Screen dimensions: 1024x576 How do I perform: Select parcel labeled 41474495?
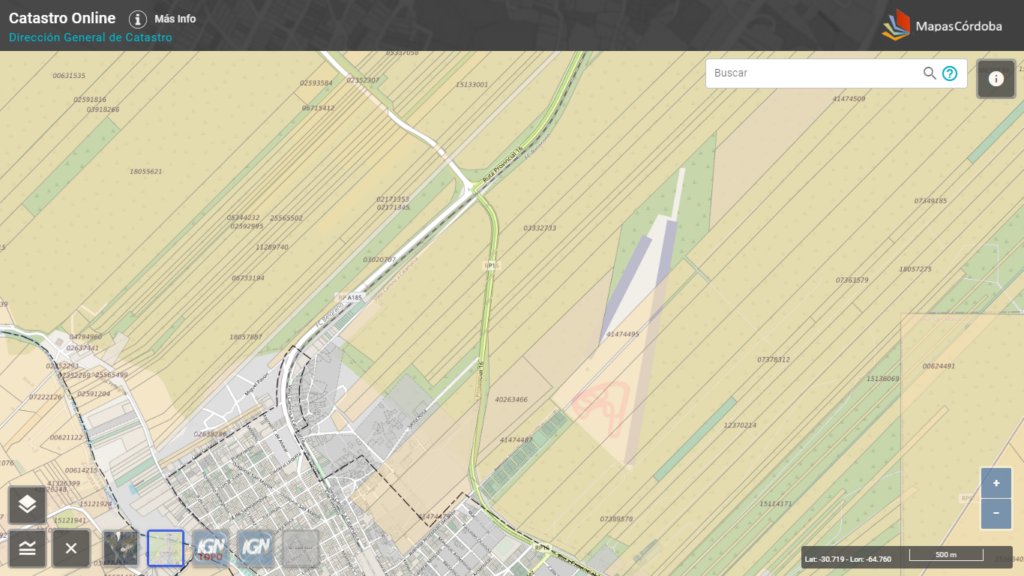[x=622, y=334]
